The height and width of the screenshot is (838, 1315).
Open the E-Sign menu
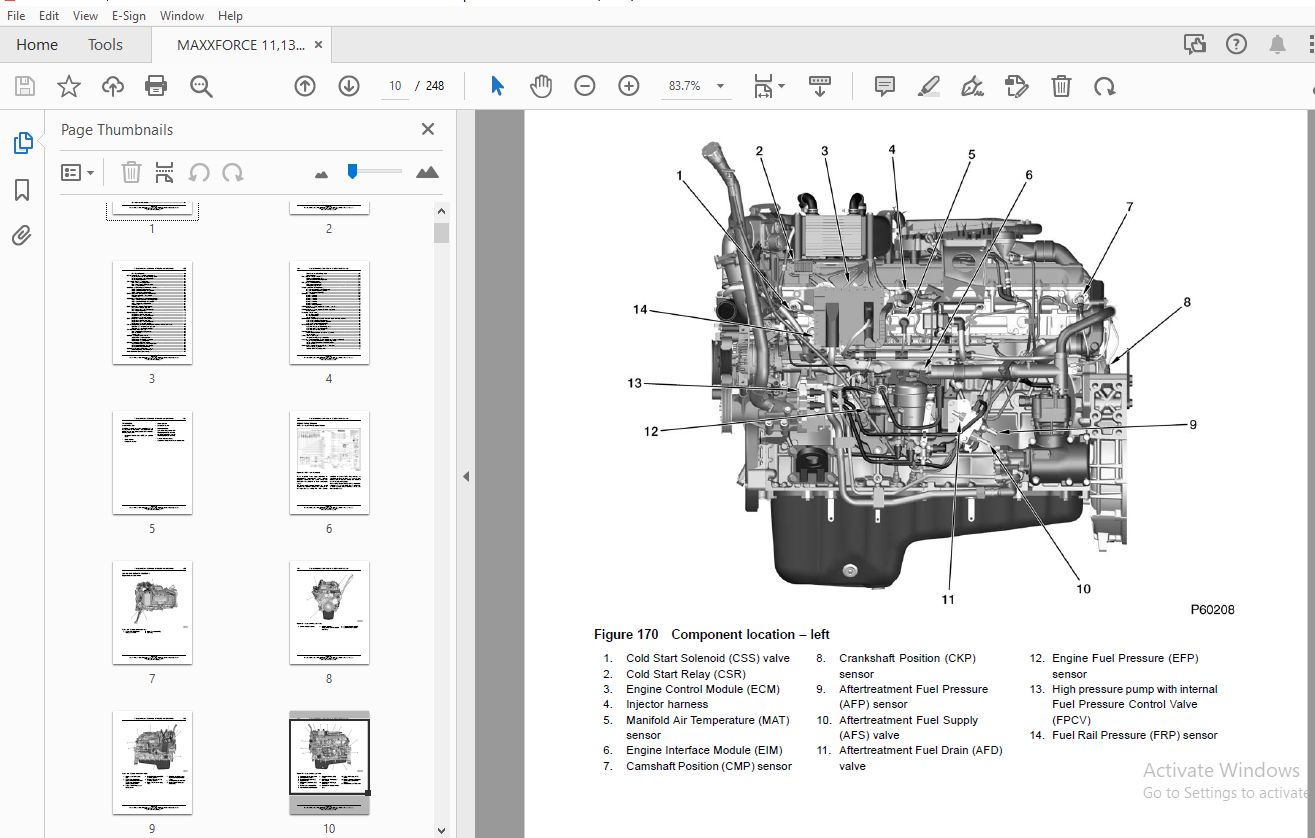(x=129, y=16)
